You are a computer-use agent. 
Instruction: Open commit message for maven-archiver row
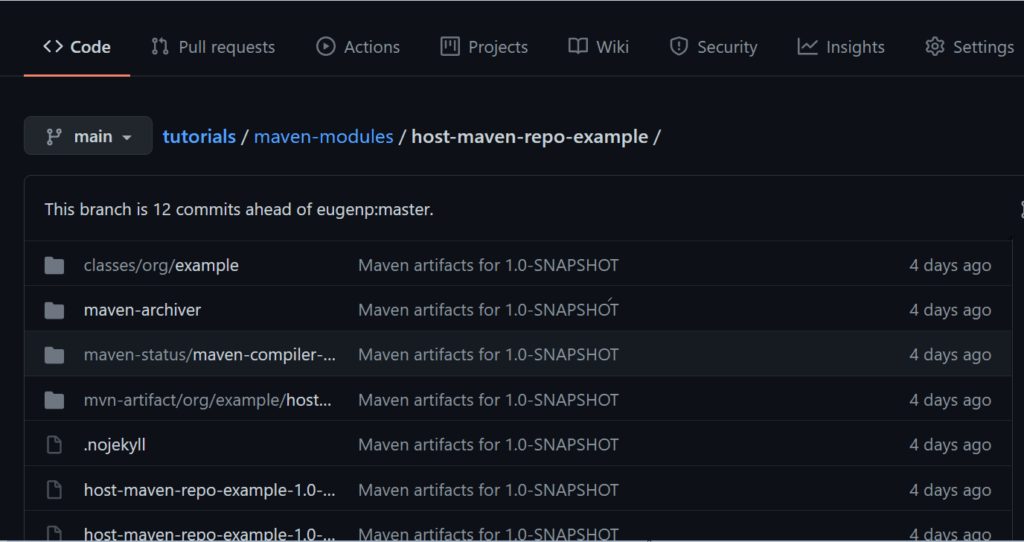point(488,310)
